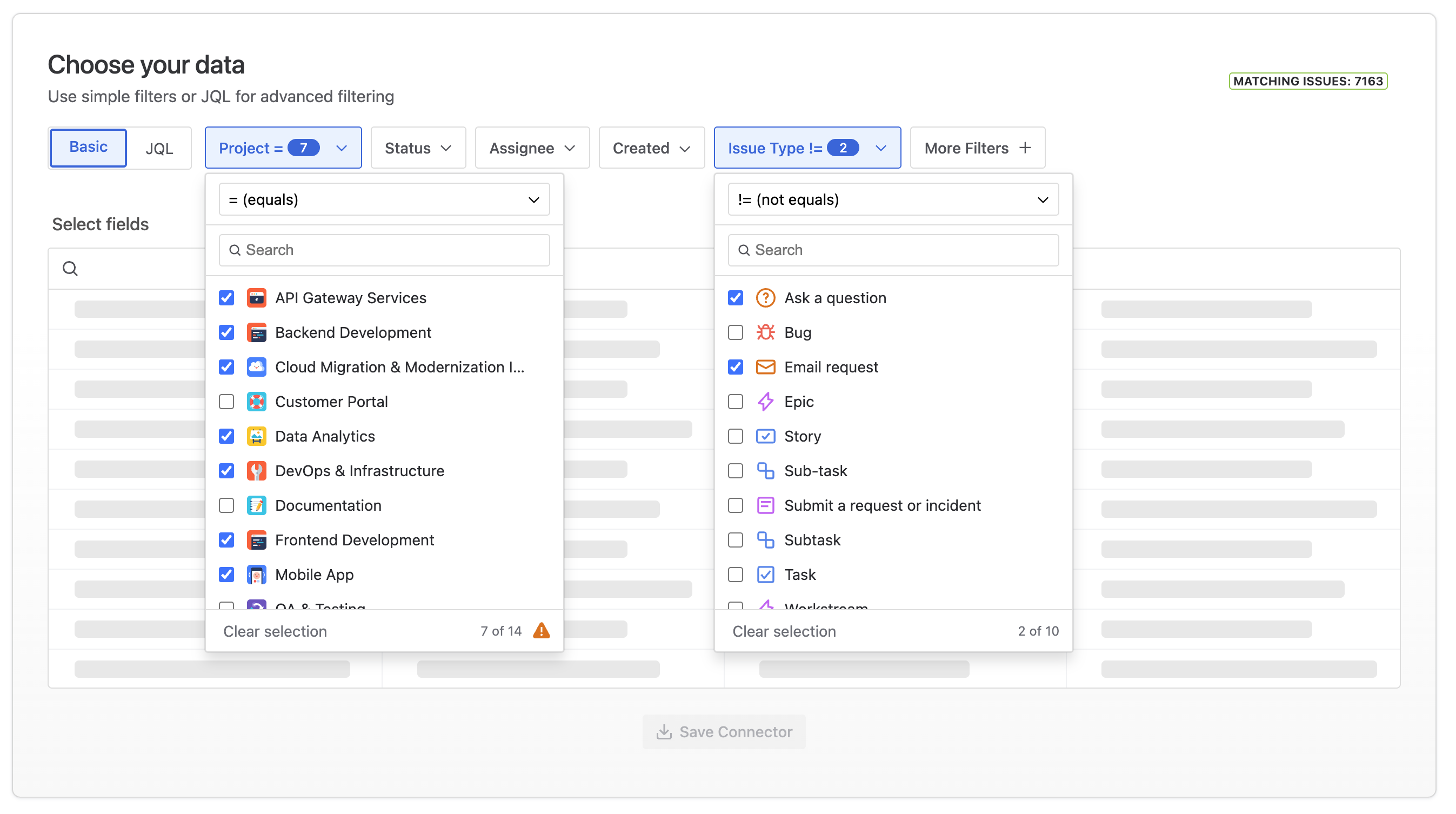Check the Bug issue type checkbox
Viewport: 1456px width, 814px height.
[736, 332]
